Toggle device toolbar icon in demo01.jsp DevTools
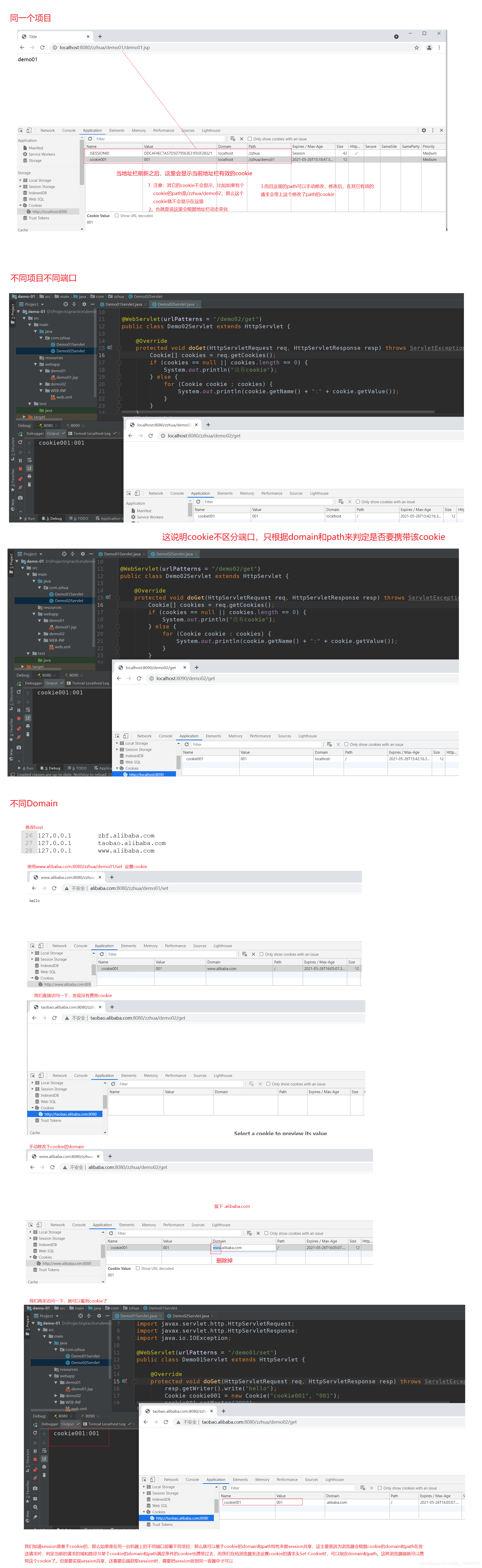The width and height of the screenshot is (482, 1568). (x=29, y=130)
